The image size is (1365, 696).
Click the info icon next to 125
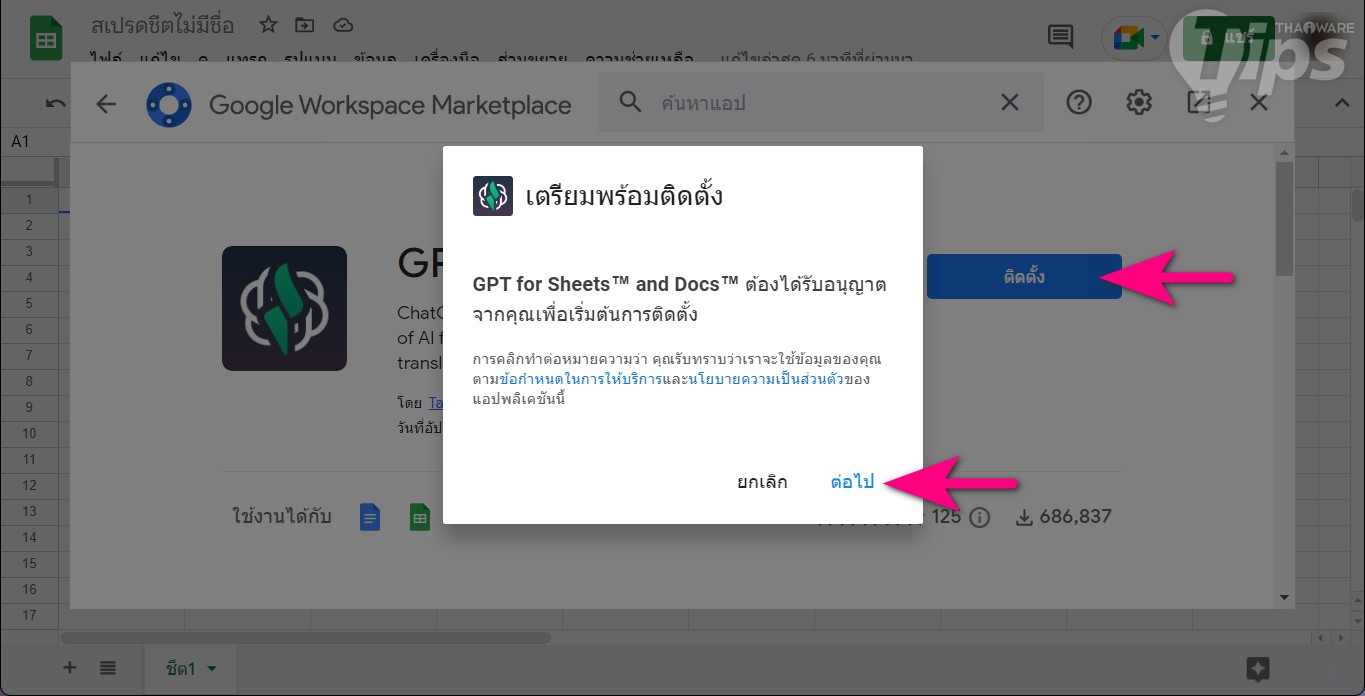click(x=980, y=517)
